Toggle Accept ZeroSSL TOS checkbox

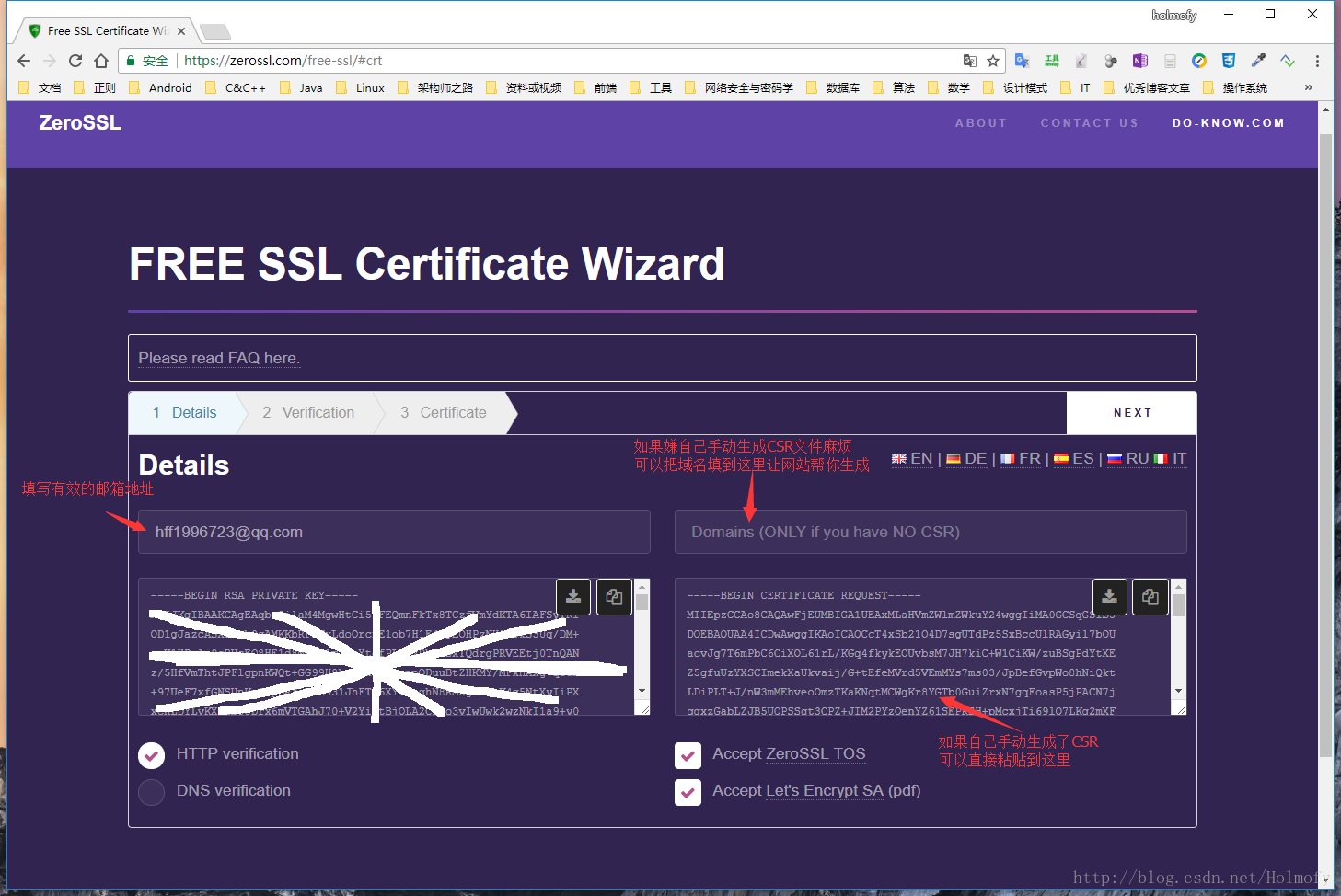point(688,755)
